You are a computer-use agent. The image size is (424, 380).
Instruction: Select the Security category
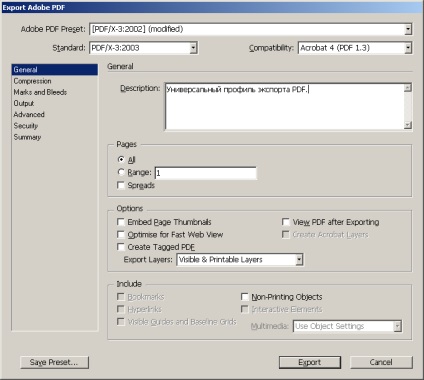(x=26, y=126)
